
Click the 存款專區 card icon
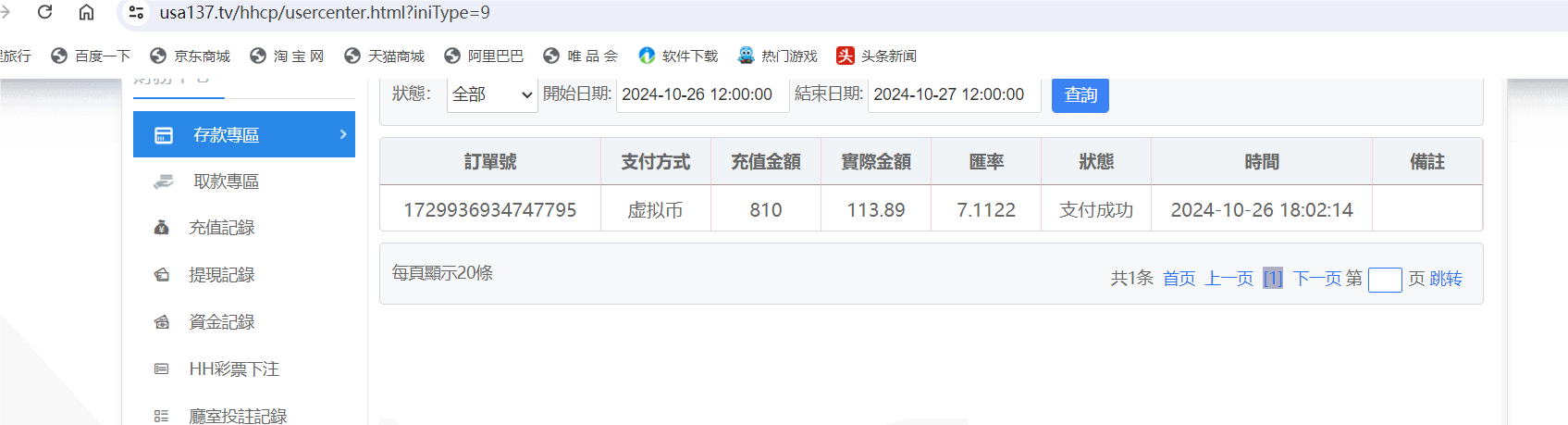tap(164, 135)
